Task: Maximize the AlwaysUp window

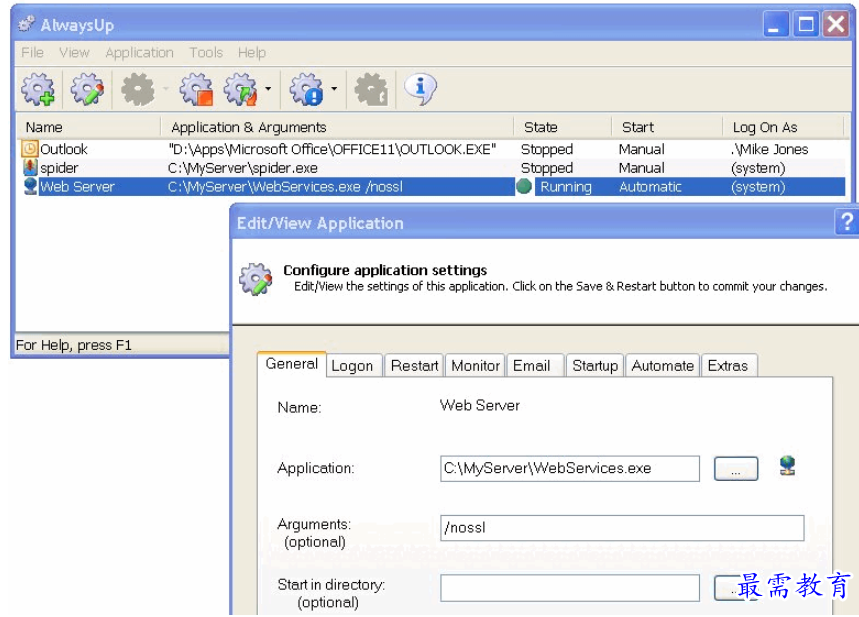Action: tap(805, 24)
